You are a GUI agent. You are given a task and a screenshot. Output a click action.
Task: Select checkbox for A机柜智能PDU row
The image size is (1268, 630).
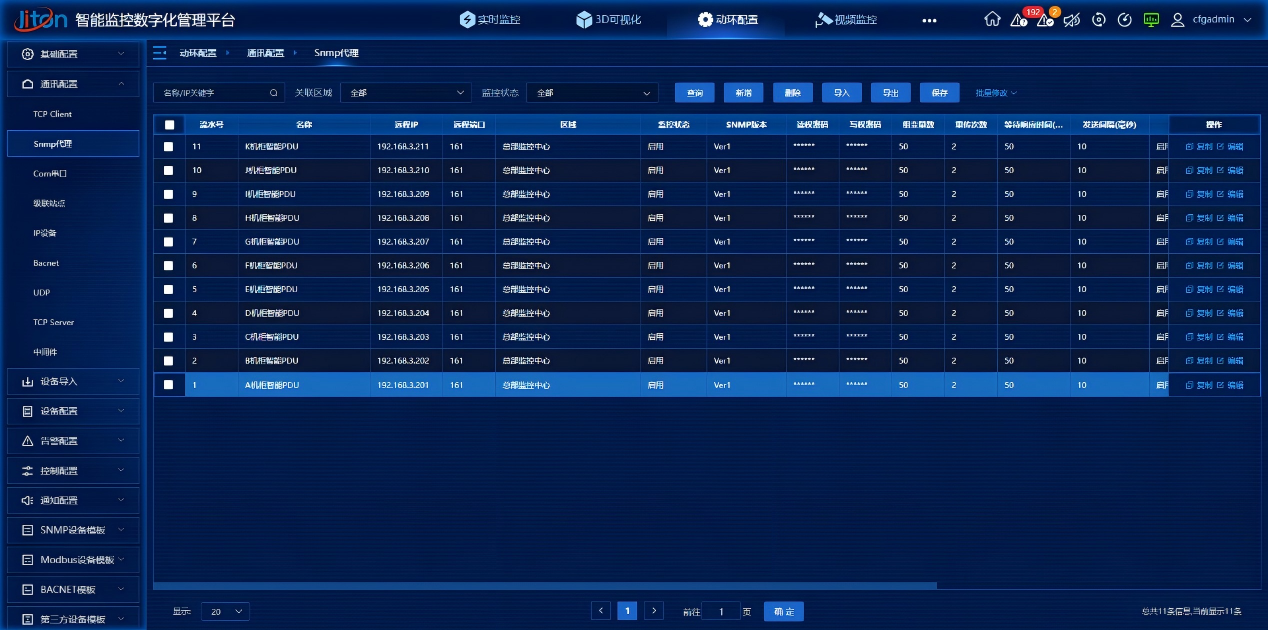[x=169, y=385]
